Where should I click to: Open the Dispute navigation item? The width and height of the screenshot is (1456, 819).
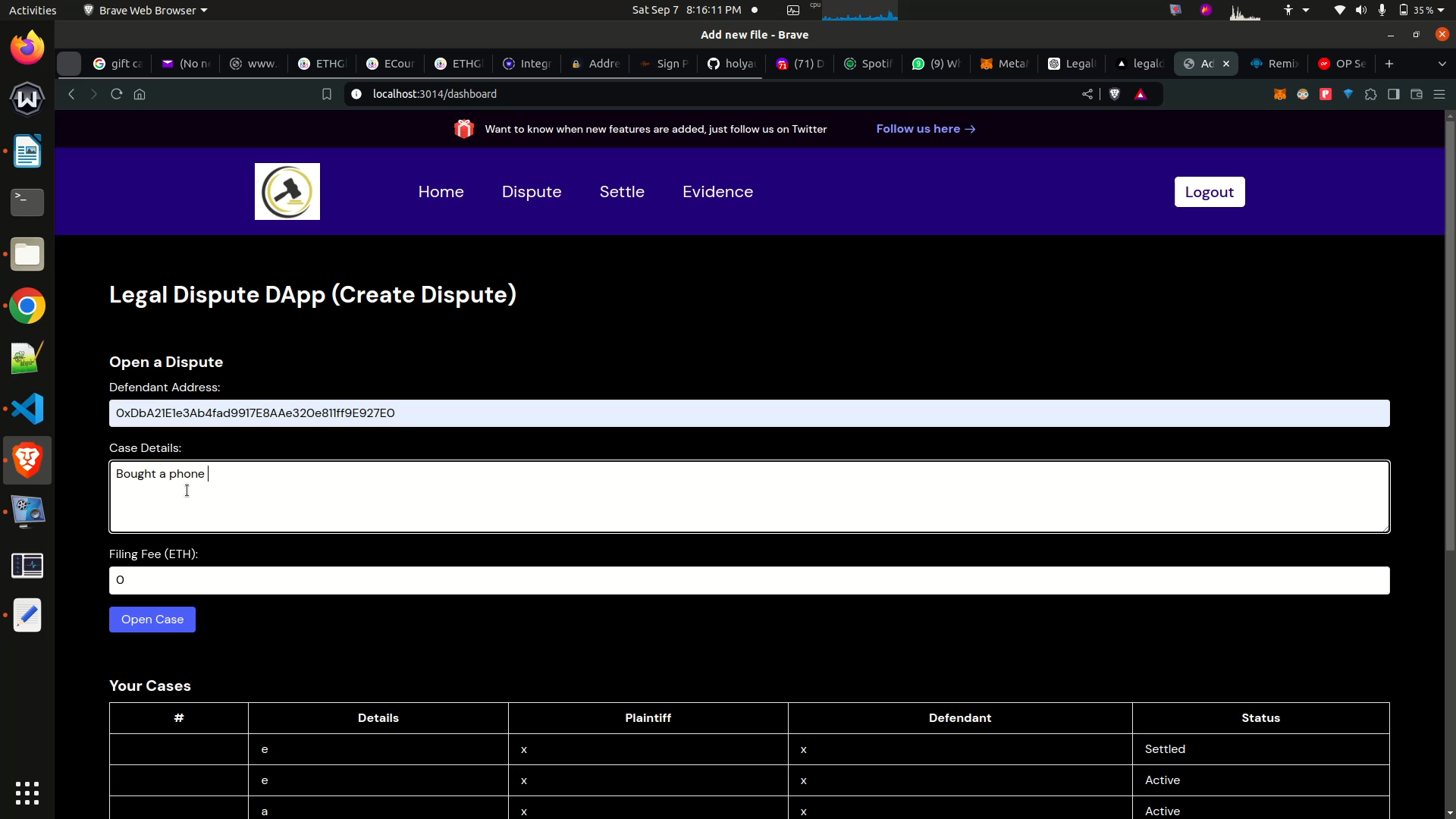[x=532, y=192]
